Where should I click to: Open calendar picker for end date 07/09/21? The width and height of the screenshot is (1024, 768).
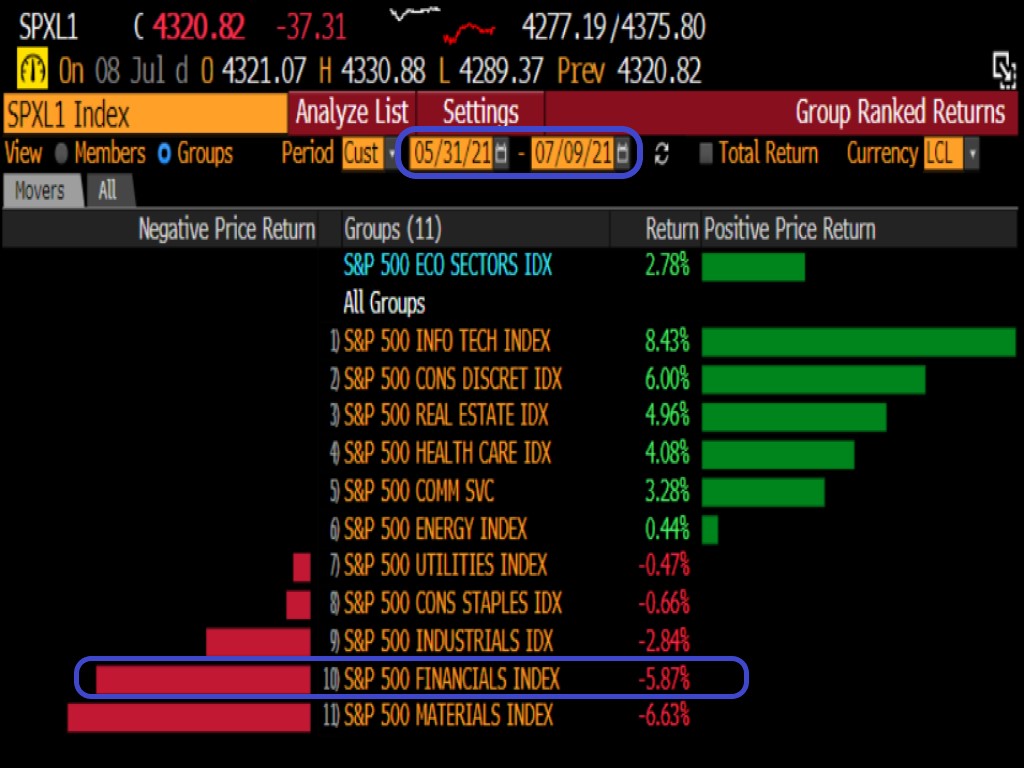(622, 153)
